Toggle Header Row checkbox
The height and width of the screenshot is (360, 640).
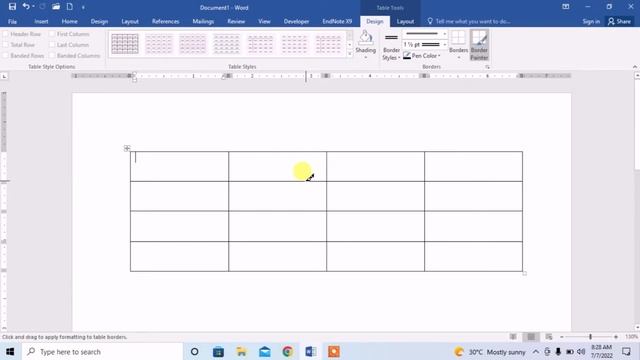tap(6, 34)
